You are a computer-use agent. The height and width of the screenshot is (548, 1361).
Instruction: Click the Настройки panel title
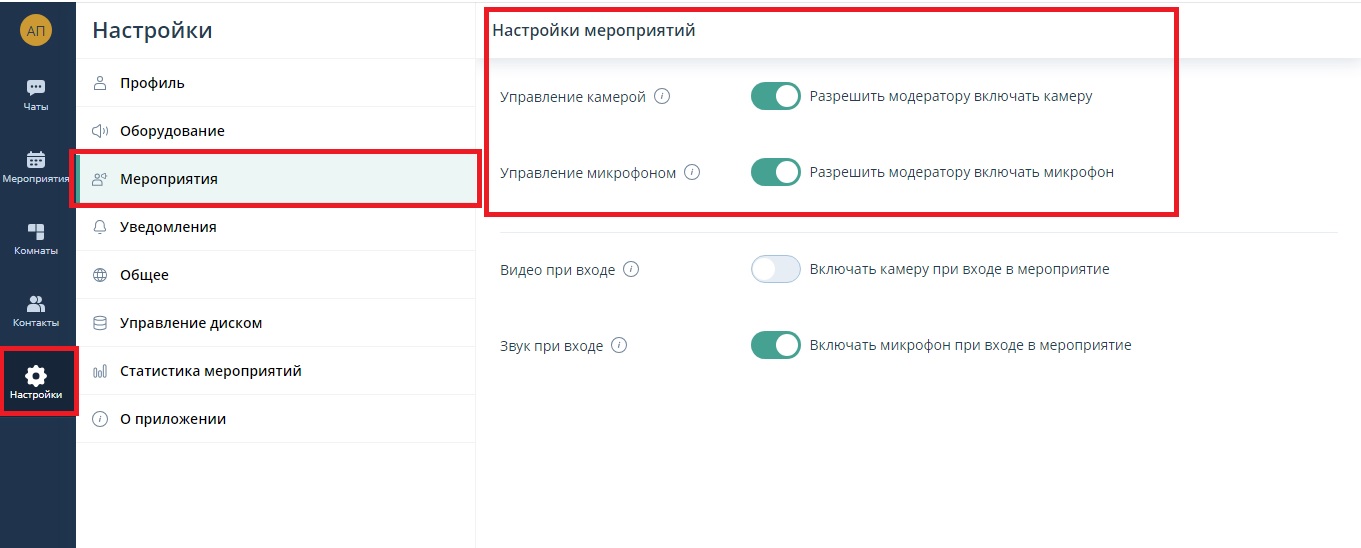point(152,30)
